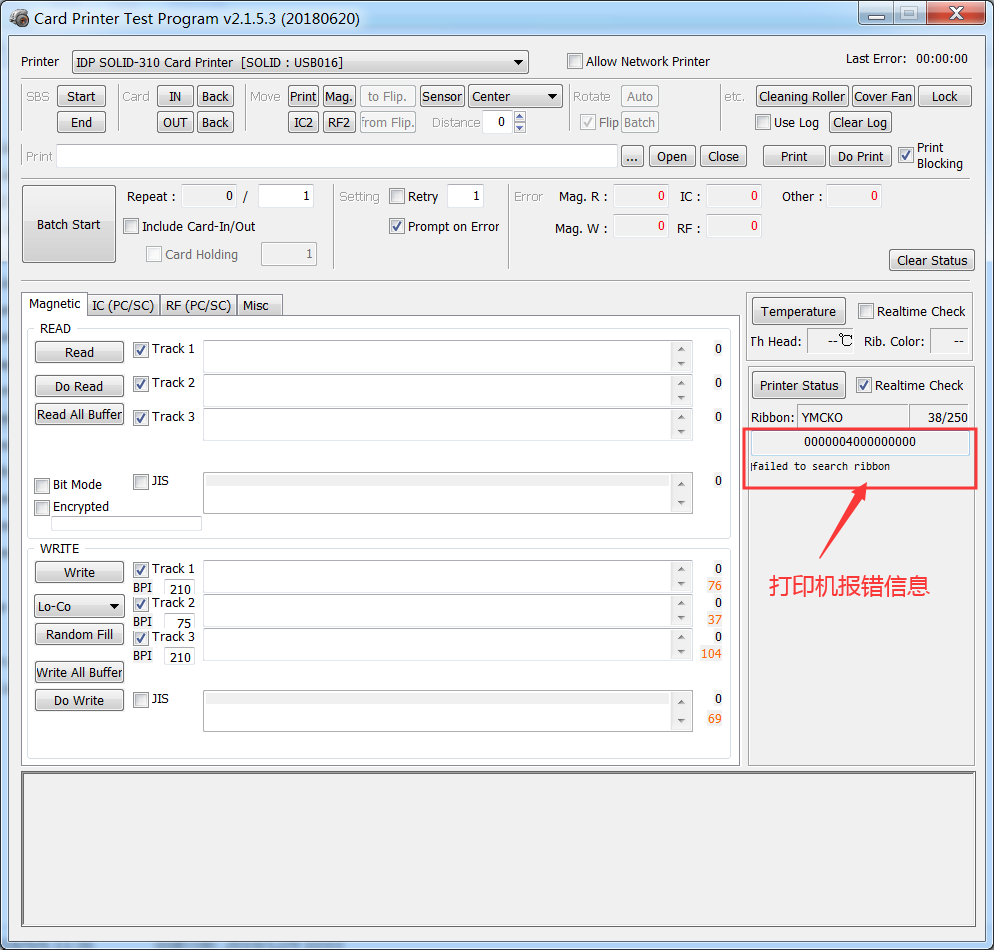This screenshot has width=994, height=950.
Task: Click the app icon in title bar
Action: click(19, 18)
